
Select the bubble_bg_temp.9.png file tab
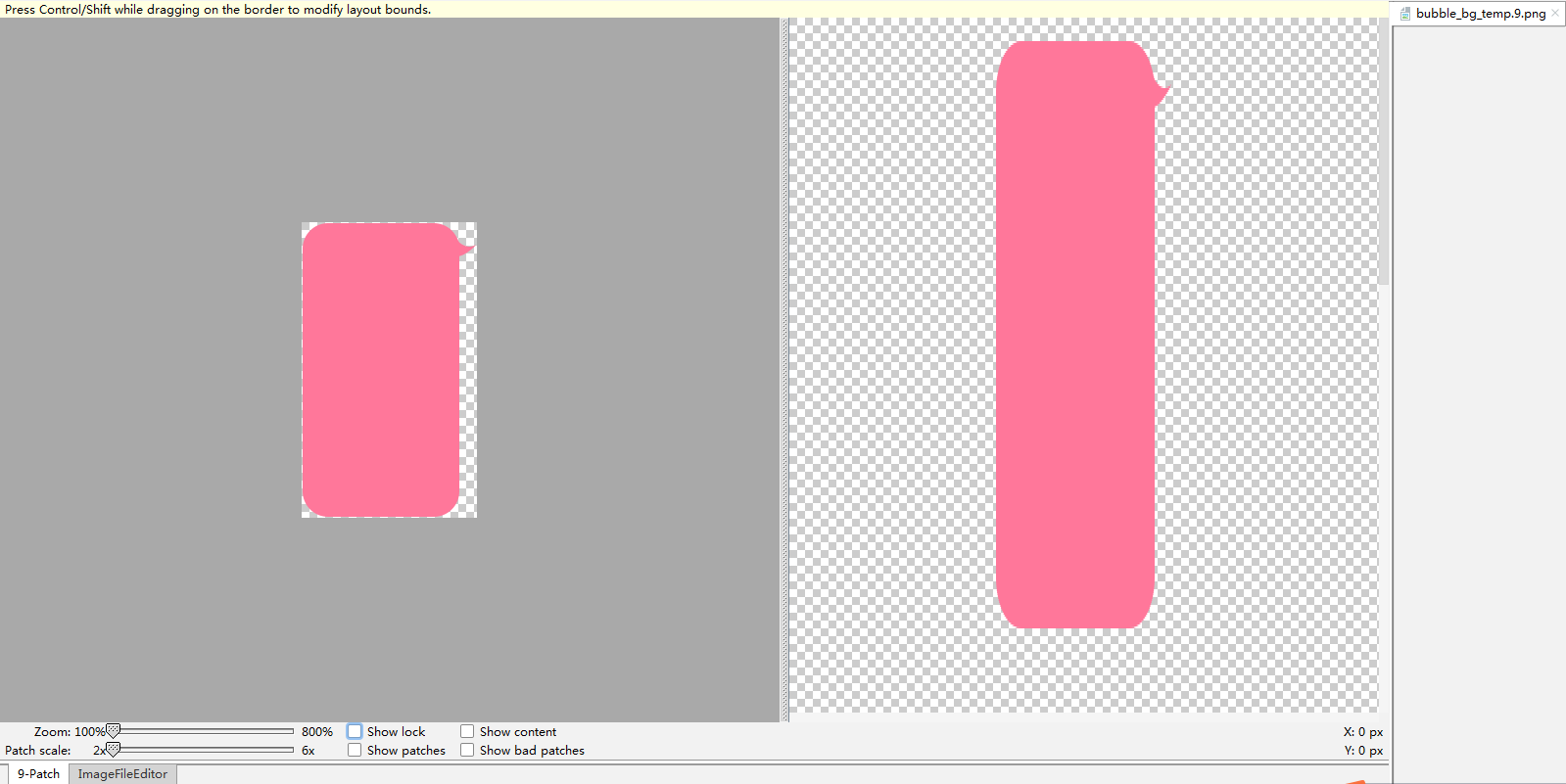pos(1480,14)
